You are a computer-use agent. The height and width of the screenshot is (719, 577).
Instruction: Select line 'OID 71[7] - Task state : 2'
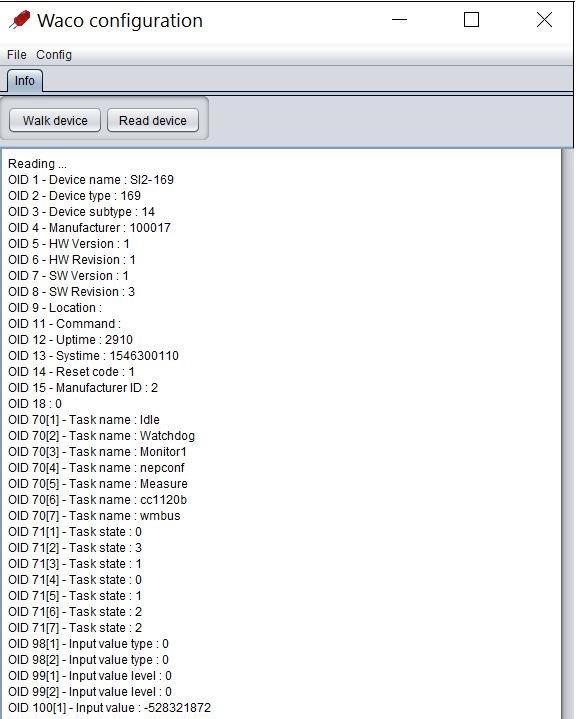coord(75,628)
